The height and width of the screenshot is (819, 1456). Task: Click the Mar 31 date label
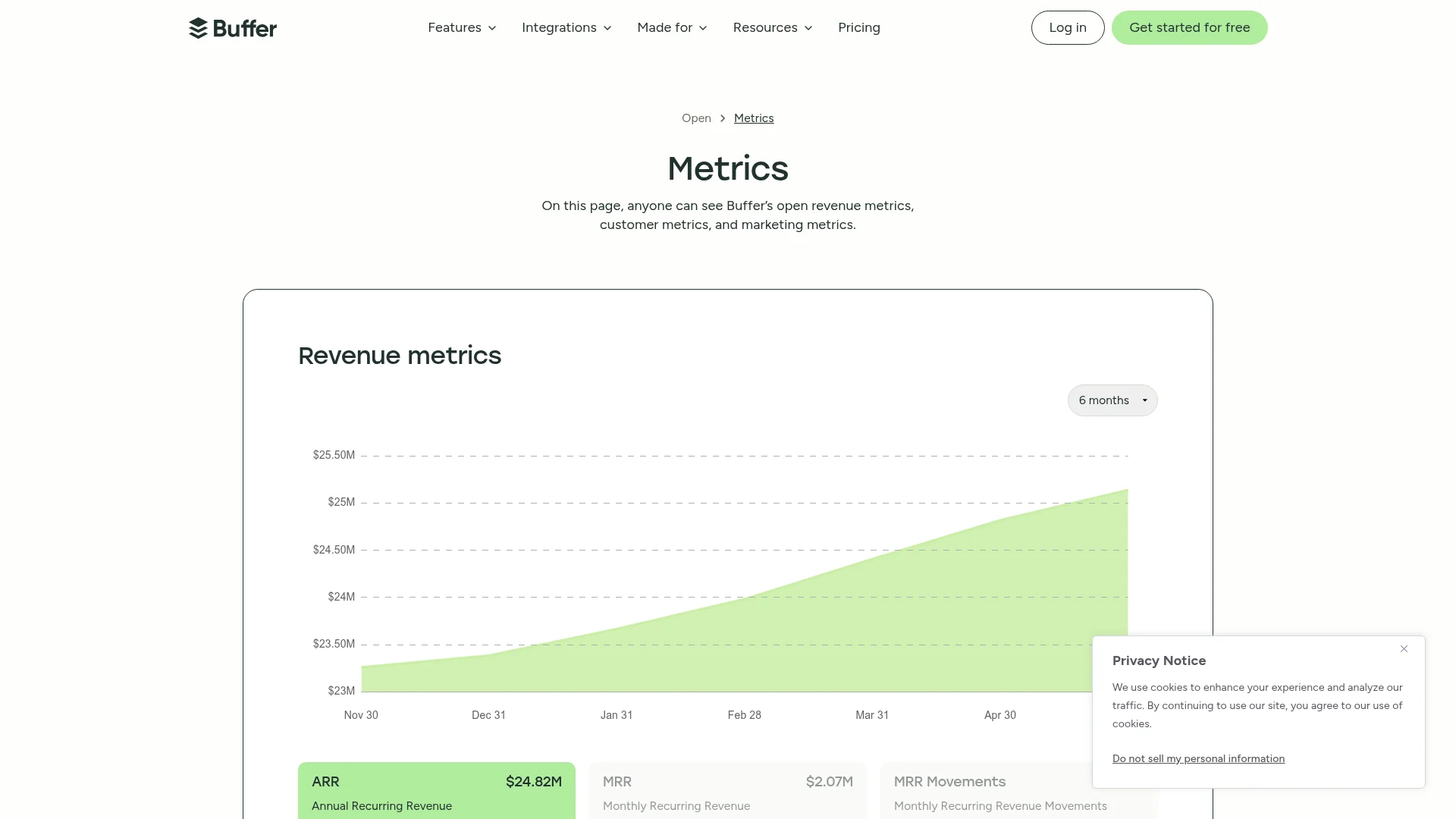pyautogui.click(x=872, y=715)
